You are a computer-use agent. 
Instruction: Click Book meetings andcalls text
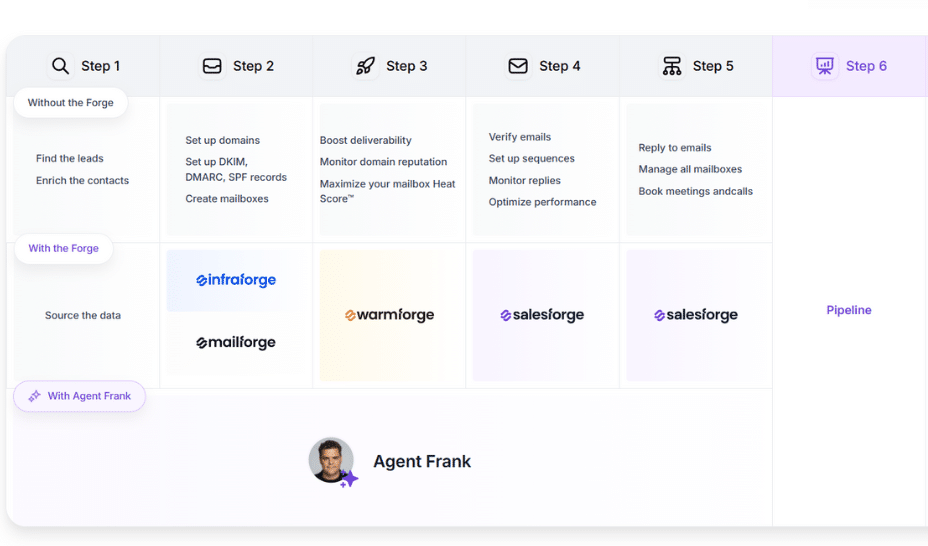695,191
